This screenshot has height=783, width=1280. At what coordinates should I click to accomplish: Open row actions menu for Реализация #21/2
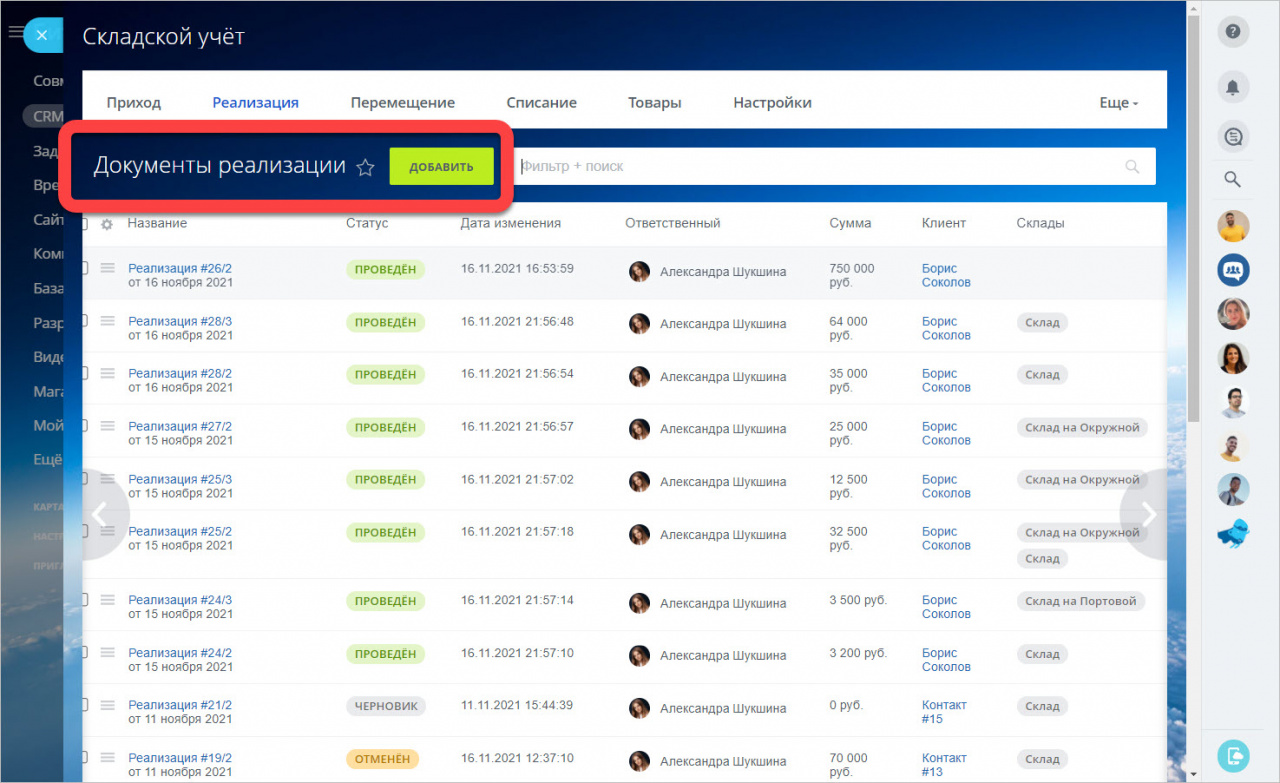(108, 705)
